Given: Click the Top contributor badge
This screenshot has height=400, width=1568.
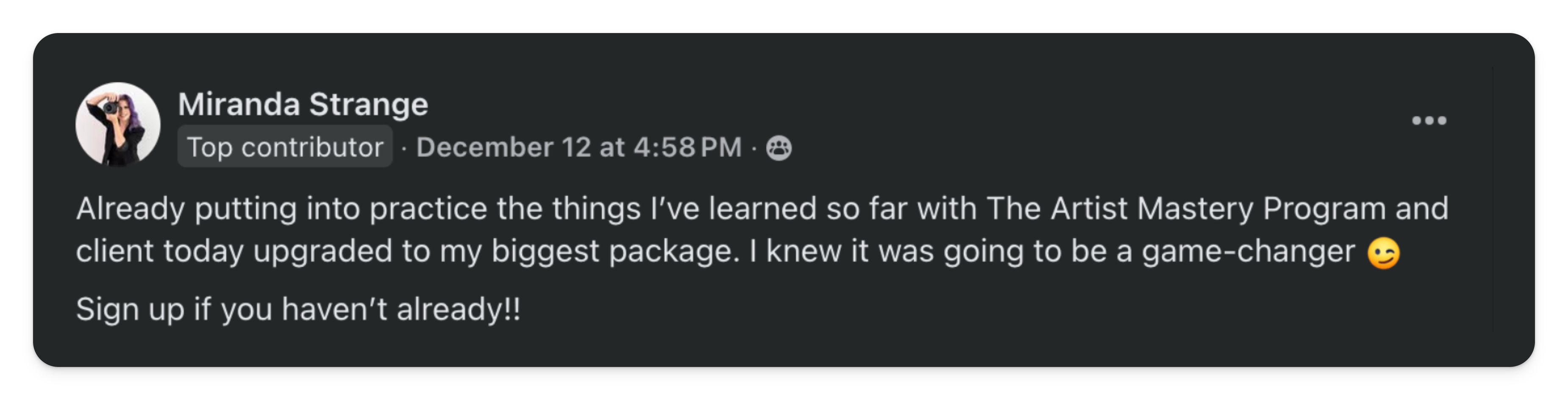Looking at the screenshot, I should (x=285, y=147).
